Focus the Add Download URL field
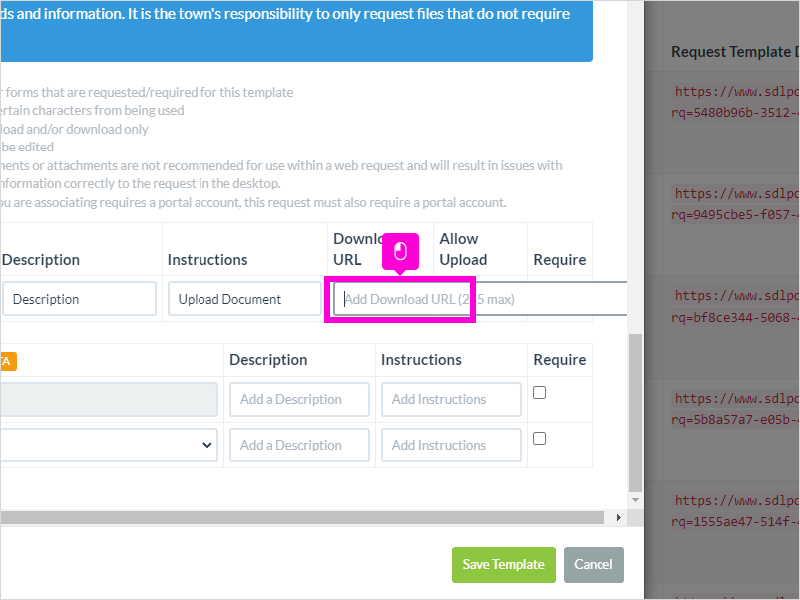The height and width of the screenshot is (600, 800). point(480,299)
